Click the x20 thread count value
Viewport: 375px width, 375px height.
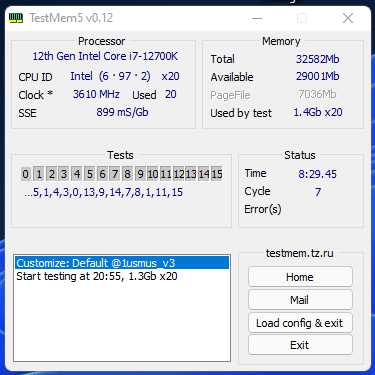click(170, 76)
